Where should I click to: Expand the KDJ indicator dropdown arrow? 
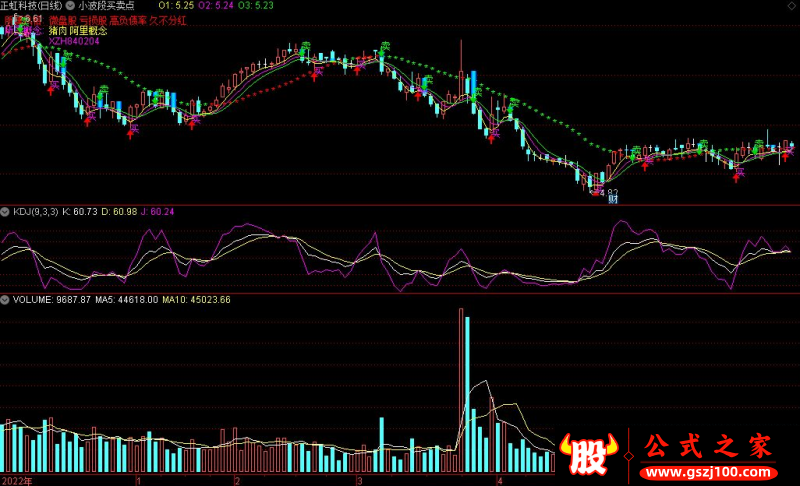(5, 212)
